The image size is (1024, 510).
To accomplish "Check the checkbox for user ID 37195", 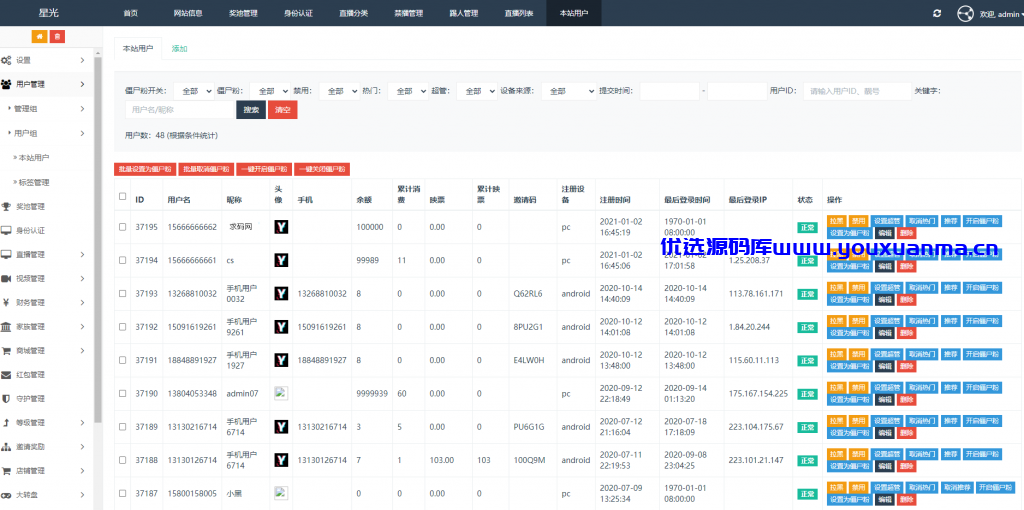I will [123, 227].
